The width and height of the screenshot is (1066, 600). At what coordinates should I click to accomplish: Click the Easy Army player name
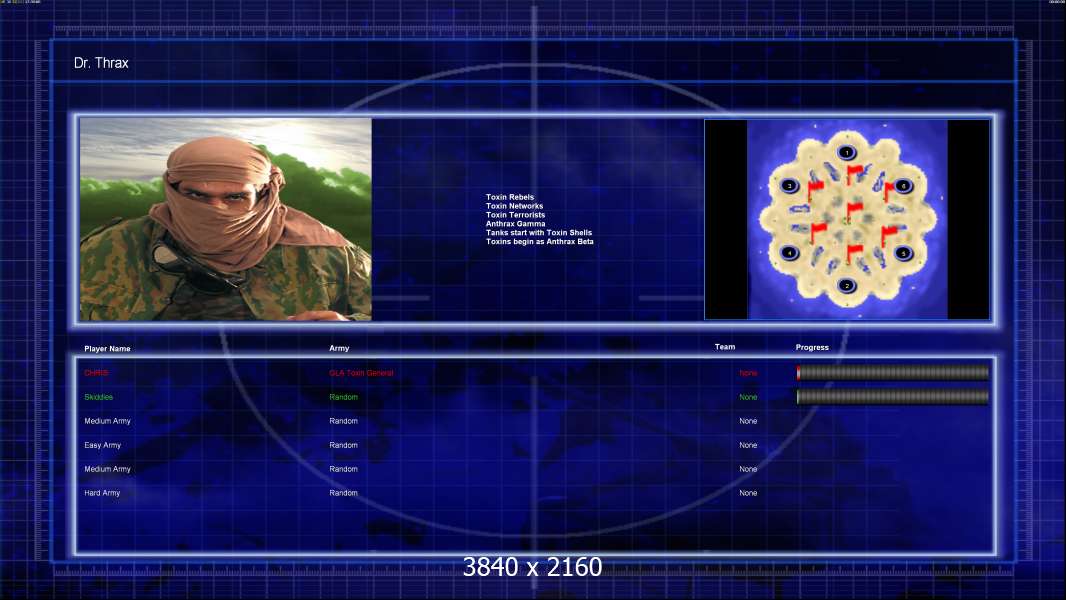tap(103, 445)
